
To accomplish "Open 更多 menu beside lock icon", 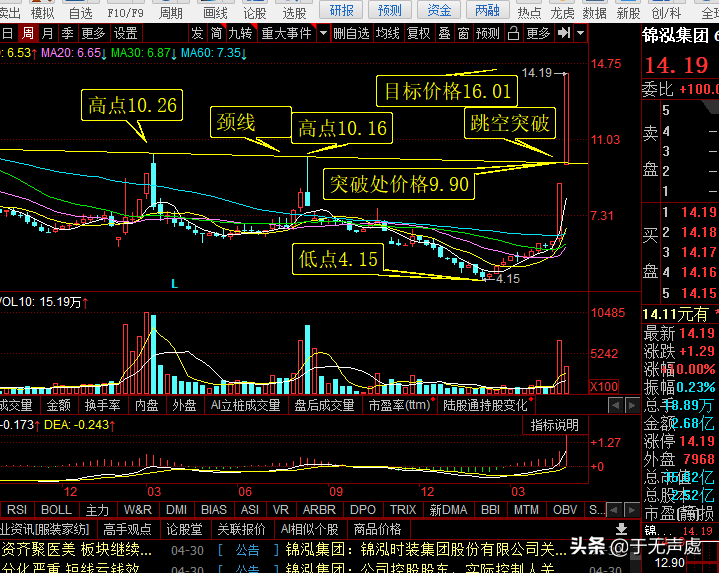I will [538, 33].
